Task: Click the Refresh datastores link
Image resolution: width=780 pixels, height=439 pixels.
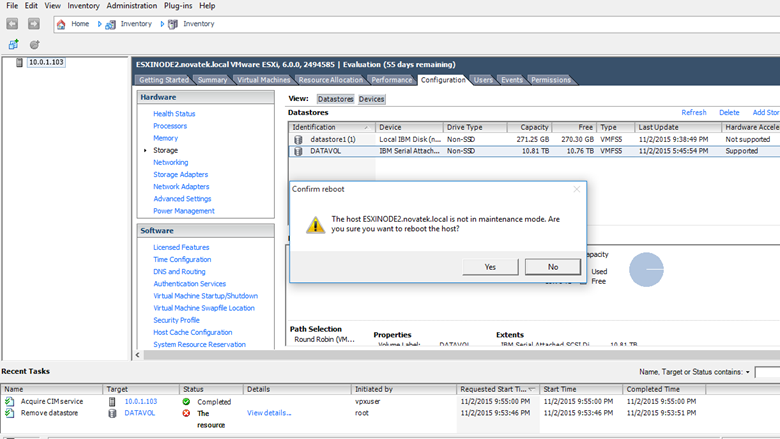Action: [693, 112]
